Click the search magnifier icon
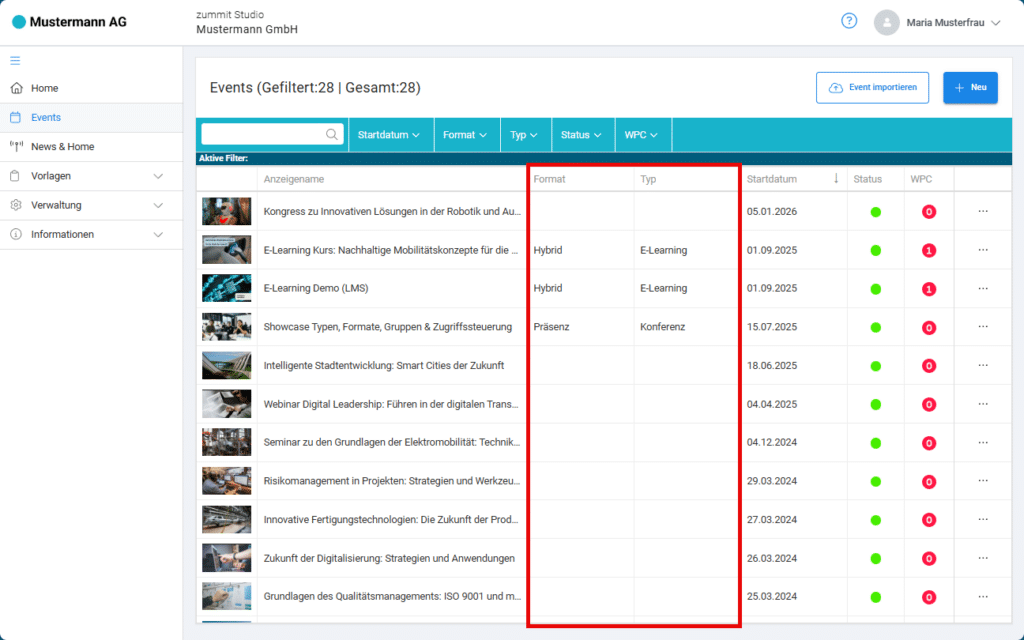The height and width of the screenshot is (640, 1024). (332, 135)
